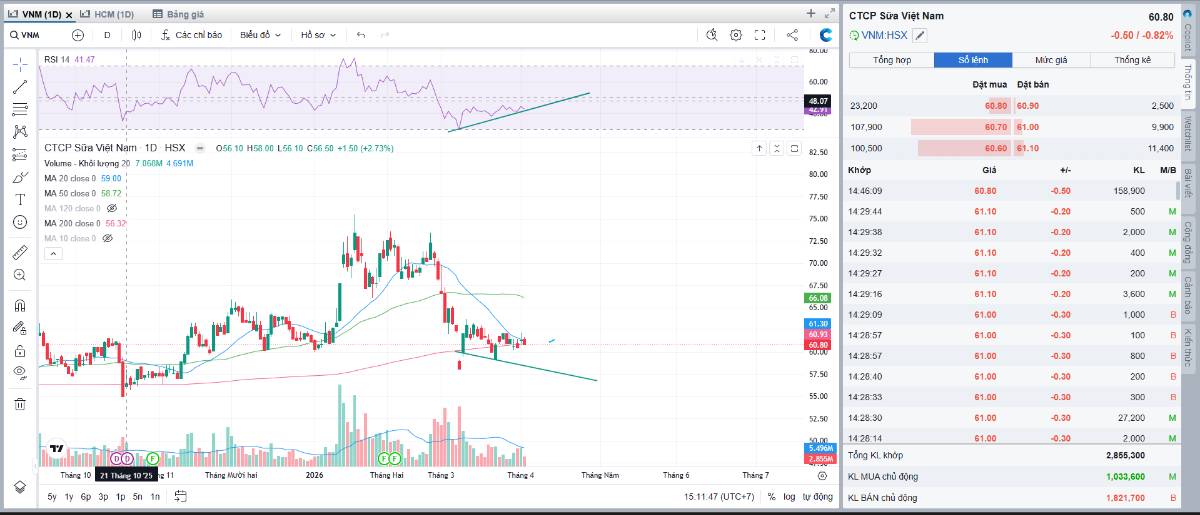
Task: Activate the zoom in tool
Action: click(20, 275)
